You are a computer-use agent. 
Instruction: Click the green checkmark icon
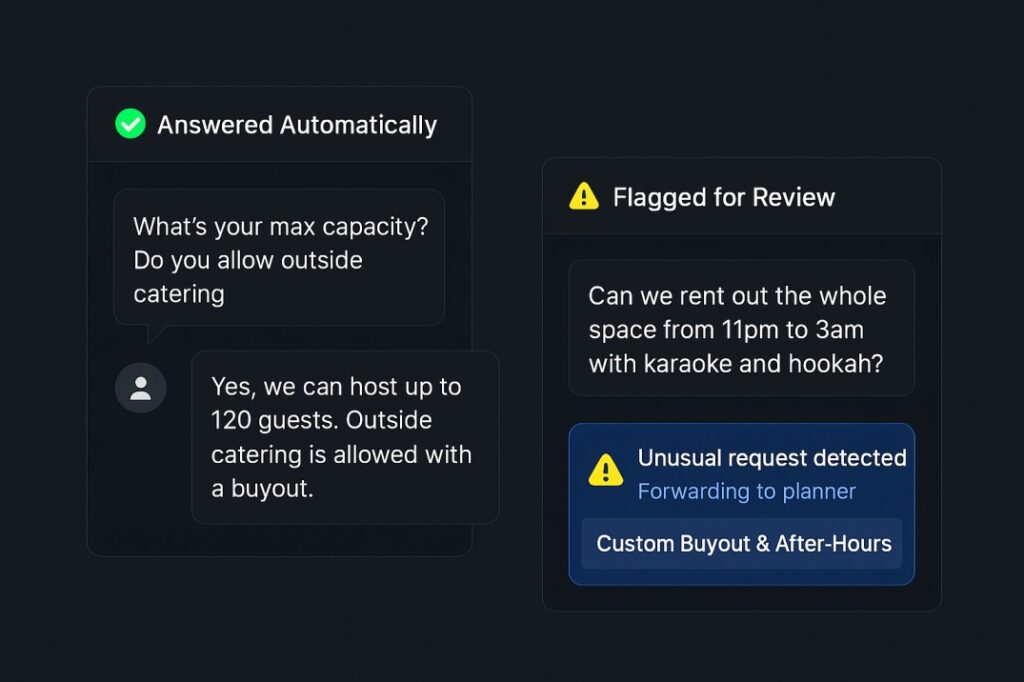click(130, 124)
